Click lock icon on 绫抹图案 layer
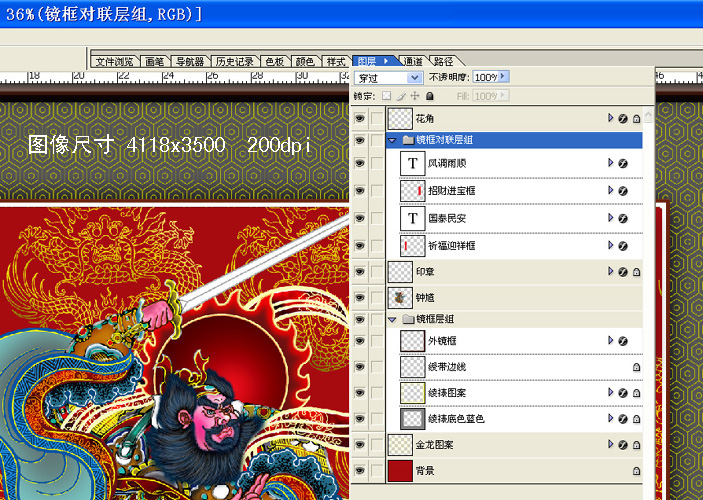703x500 pixels. tap(636, 393)
